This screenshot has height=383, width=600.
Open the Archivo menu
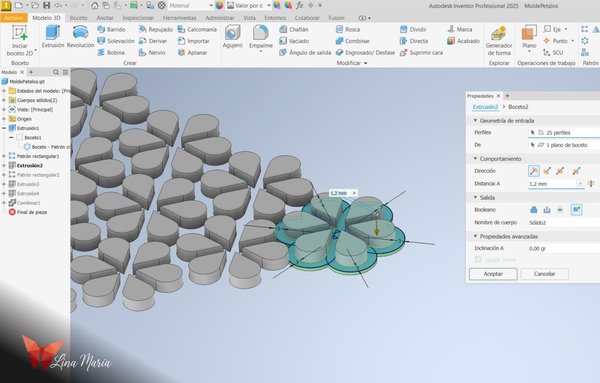(x=14, y=18)
